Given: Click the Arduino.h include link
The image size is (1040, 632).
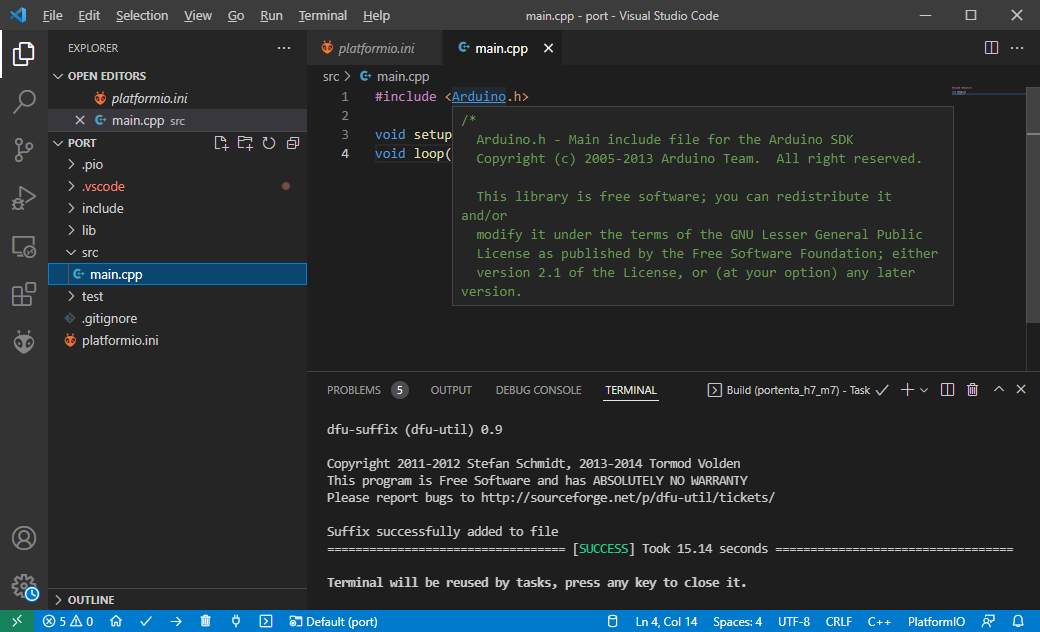Looking at the screenshot, I should coord(478,96).
